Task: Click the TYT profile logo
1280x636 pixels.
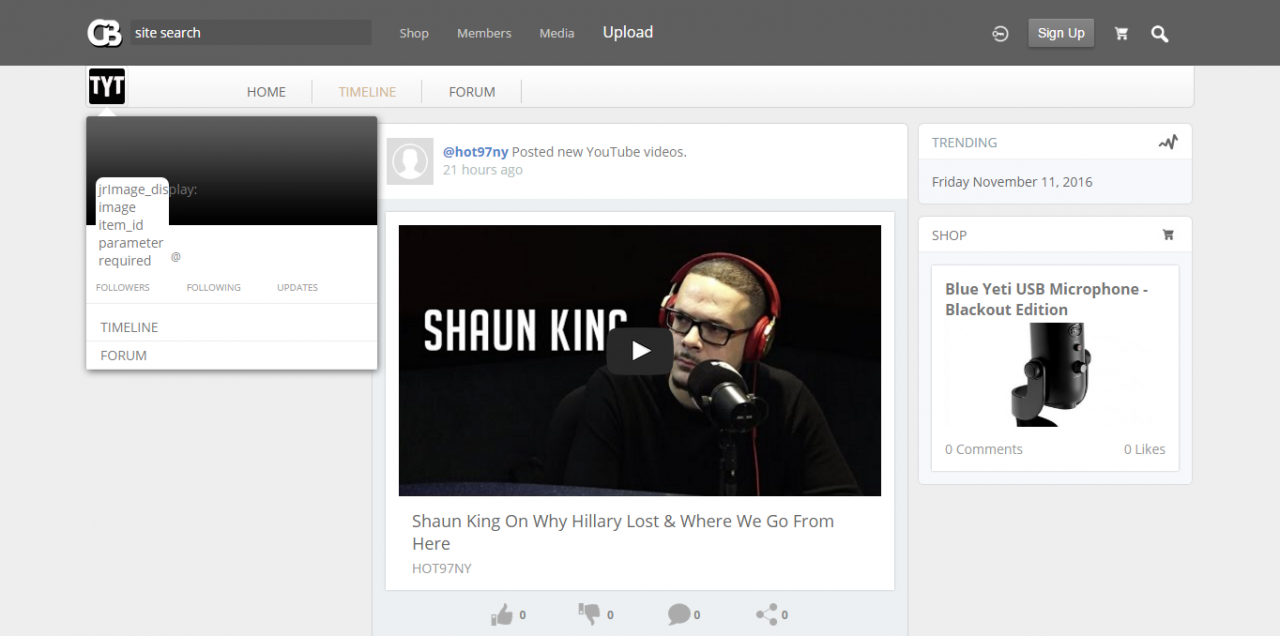Action: pos(107,87)
